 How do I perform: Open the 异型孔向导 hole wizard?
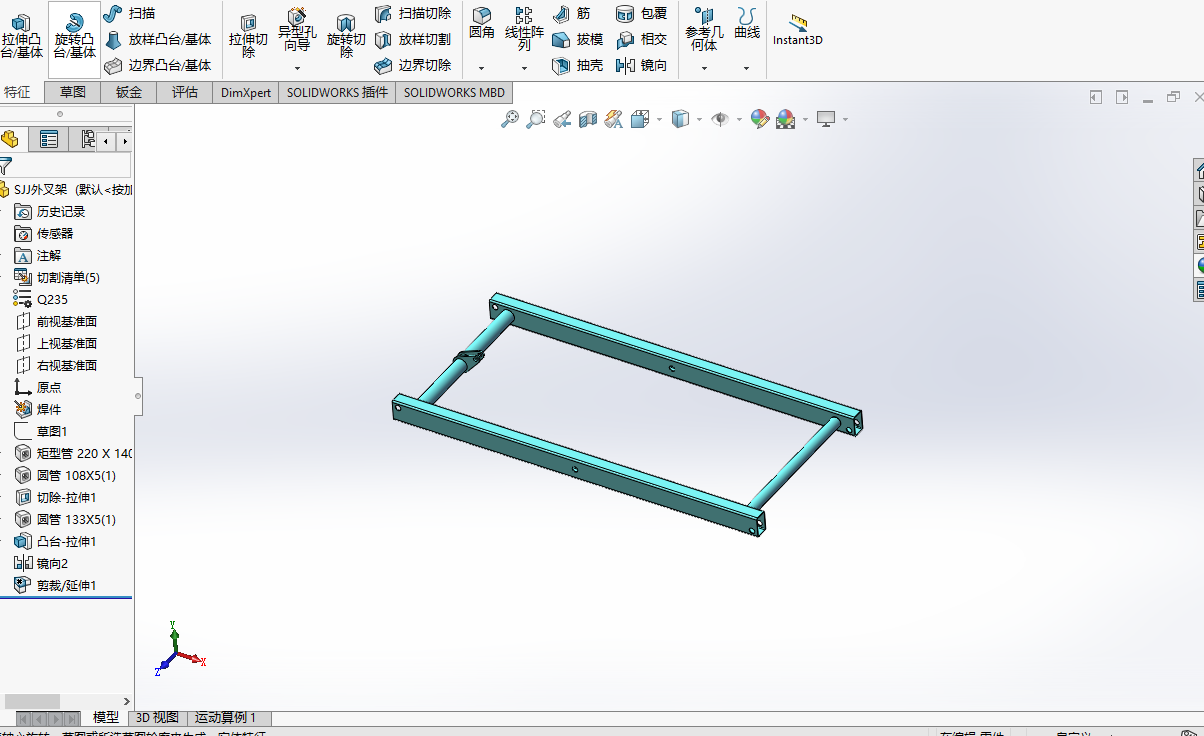[x=297, y=30]
